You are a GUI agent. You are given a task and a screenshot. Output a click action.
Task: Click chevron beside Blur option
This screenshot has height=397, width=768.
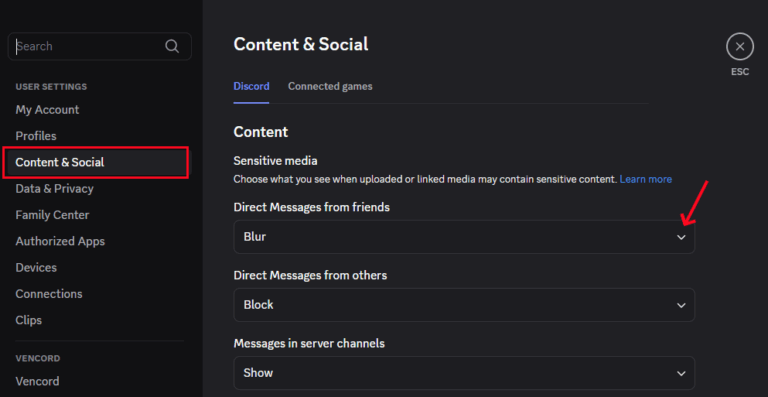(x=681, y=237)
